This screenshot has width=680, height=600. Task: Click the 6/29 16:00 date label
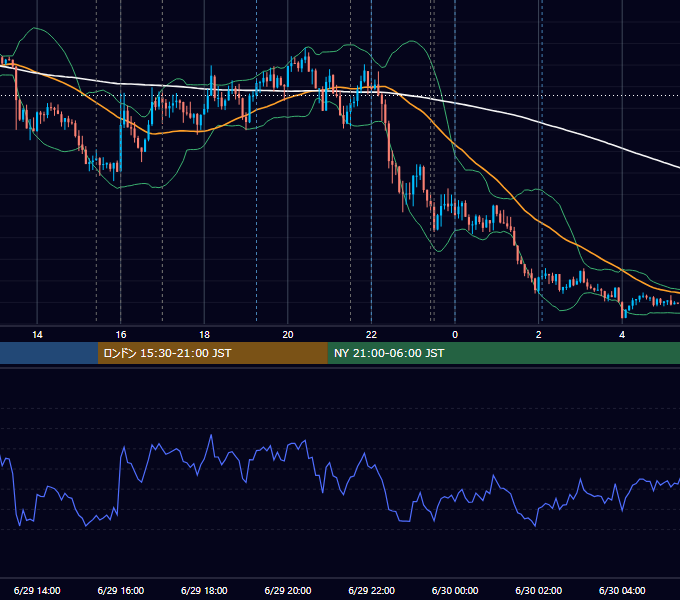121,590
